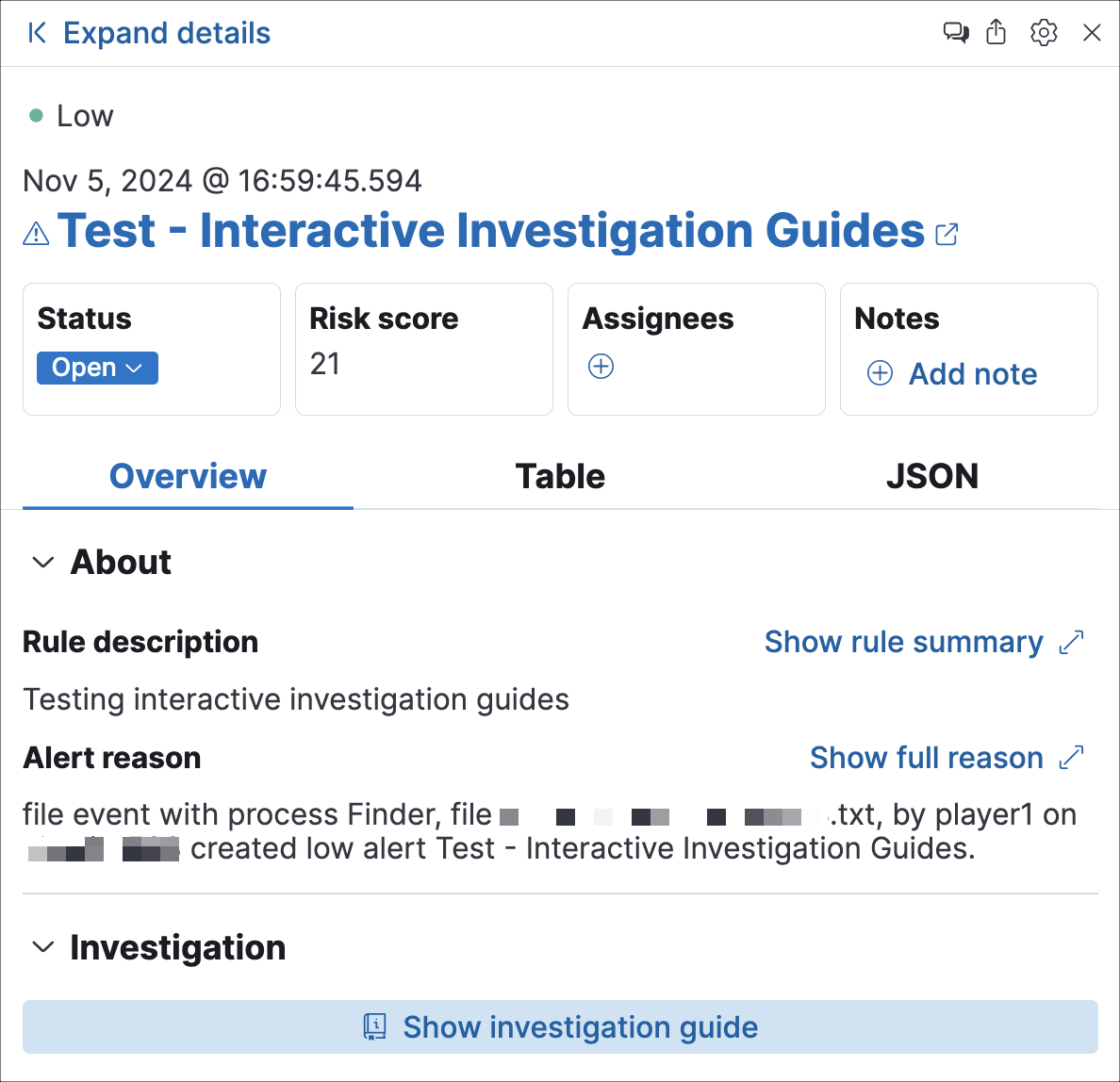Open Expand details
This screenshot has width=1120, height=1082.
pos(166,32)
